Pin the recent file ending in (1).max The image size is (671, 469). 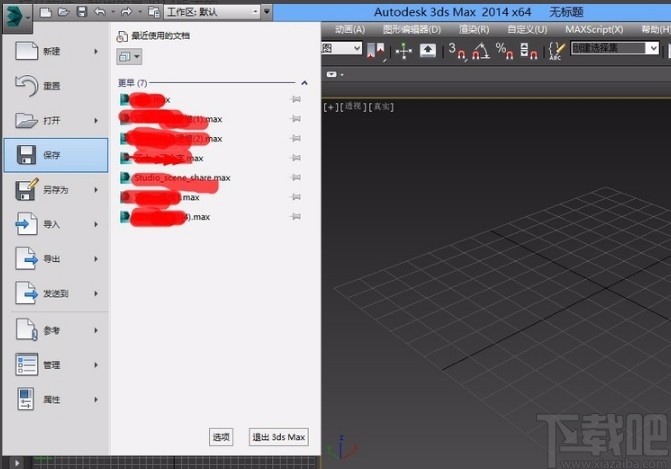pos(296,119)
